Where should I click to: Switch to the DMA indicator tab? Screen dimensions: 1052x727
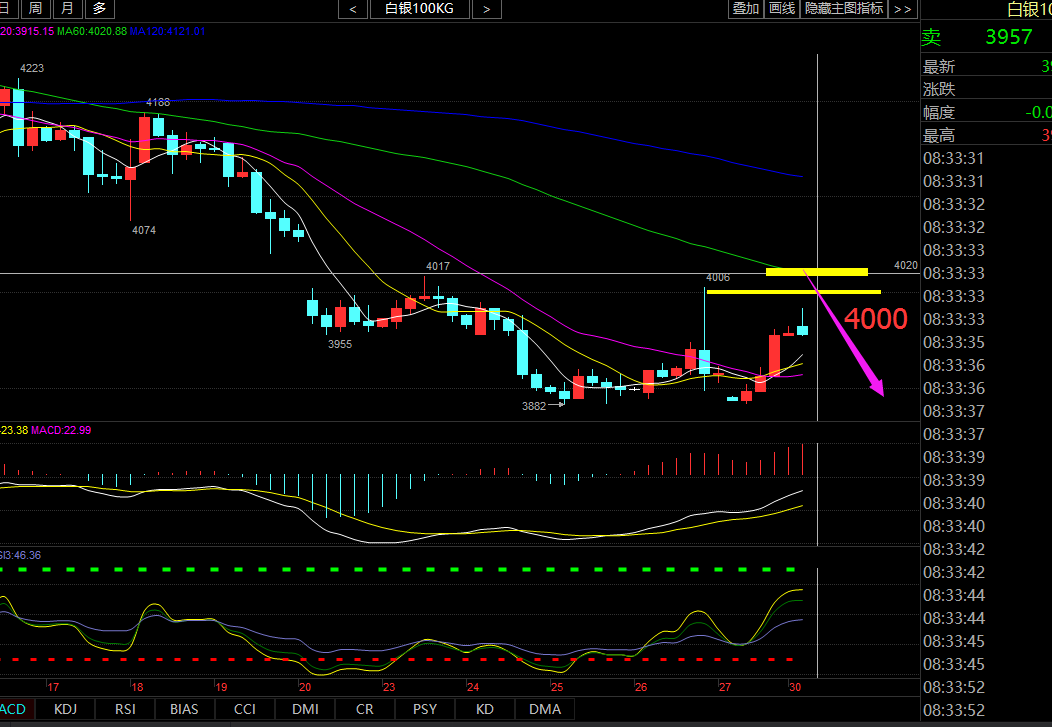[x=545, y=709]
